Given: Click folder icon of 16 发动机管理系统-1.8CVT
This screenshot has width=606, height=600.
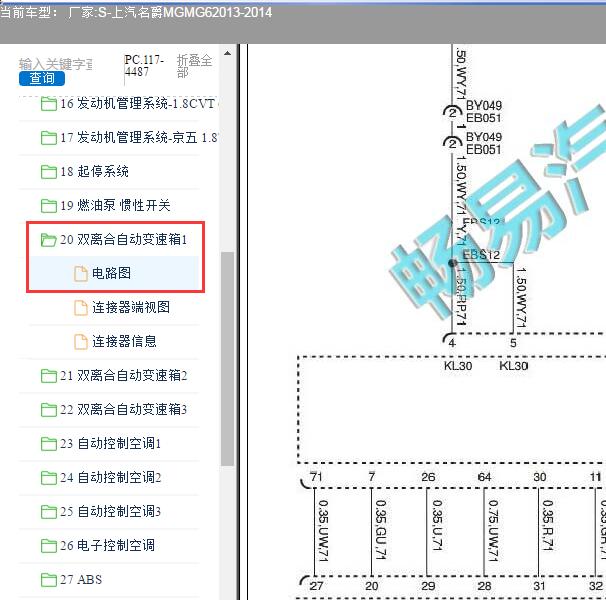Looking at the screenshot, I should 48,104.
